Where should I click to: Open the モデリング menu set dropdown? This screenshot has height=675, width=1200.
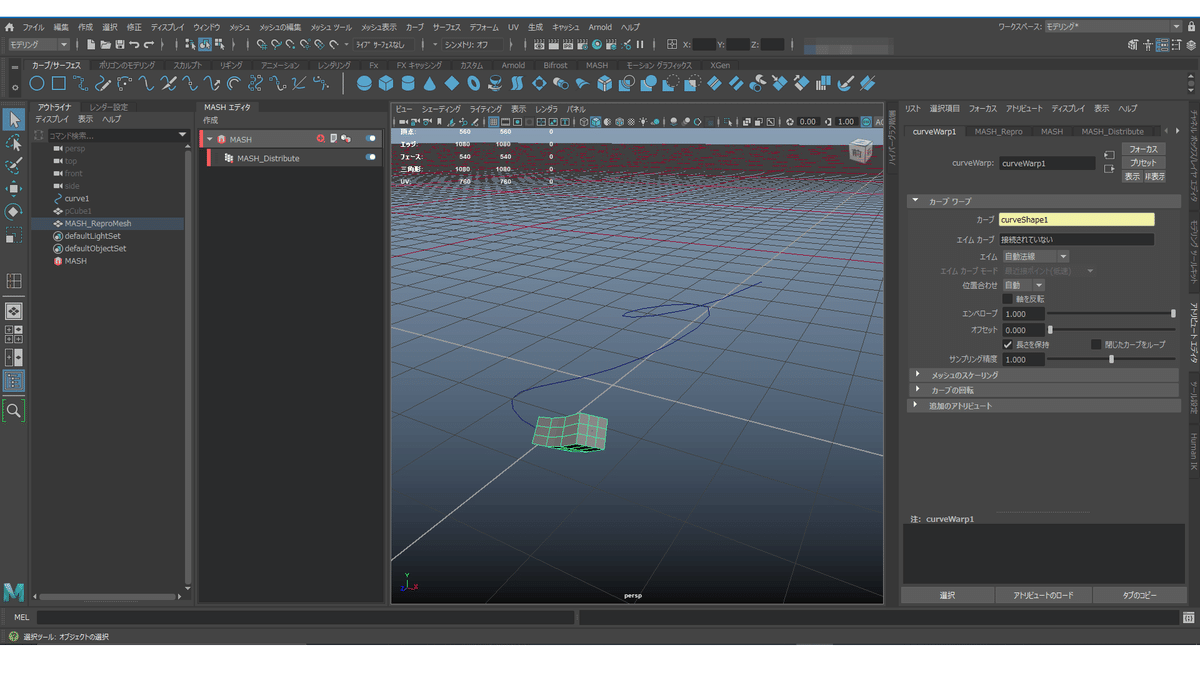click(x=38, y=44)
